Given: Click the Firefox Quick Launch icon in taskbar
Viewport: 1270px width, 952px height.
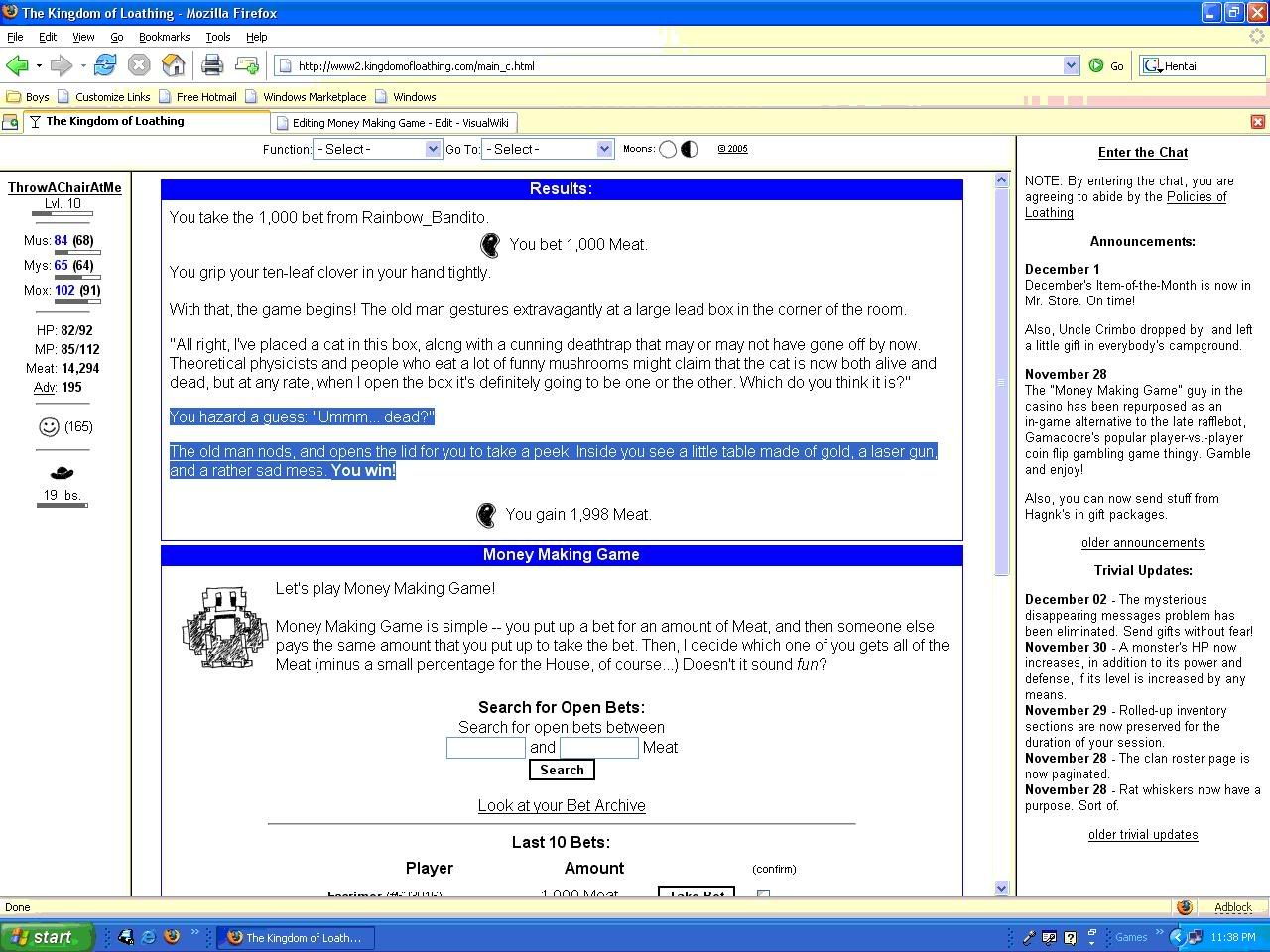Looking at the screenshot, I should (172, 937).
